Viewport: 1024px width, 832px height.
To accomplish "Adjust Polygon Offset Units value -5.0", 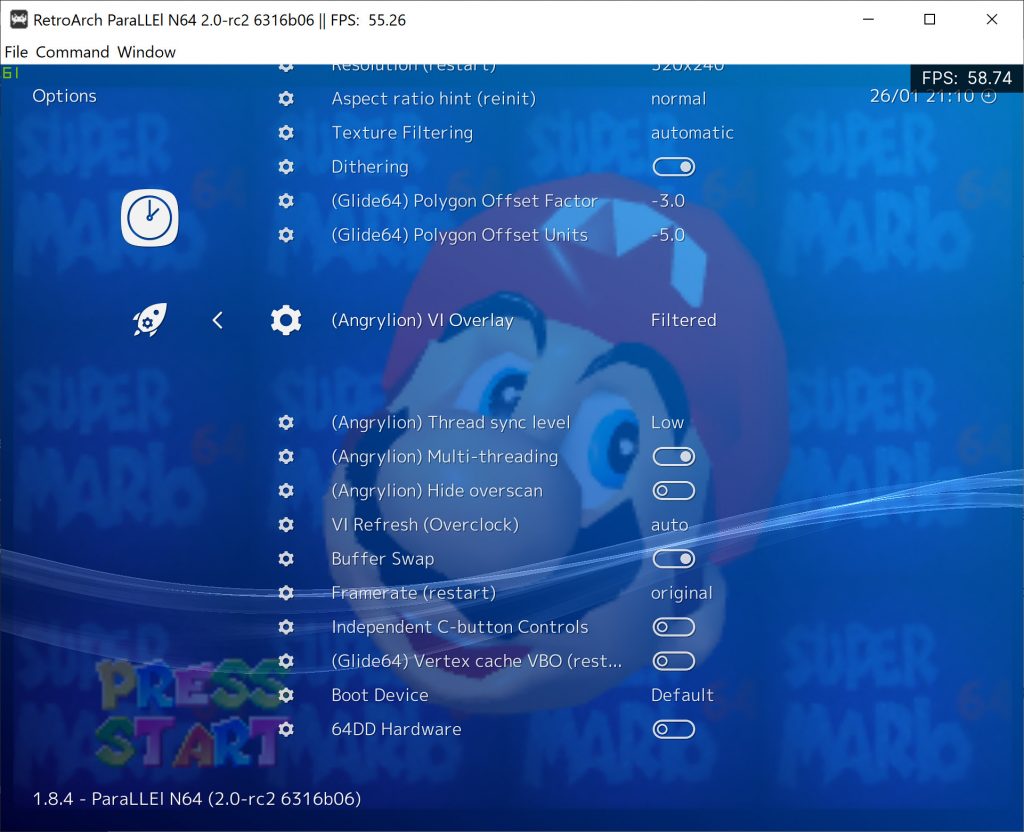I will coord(668,234).
